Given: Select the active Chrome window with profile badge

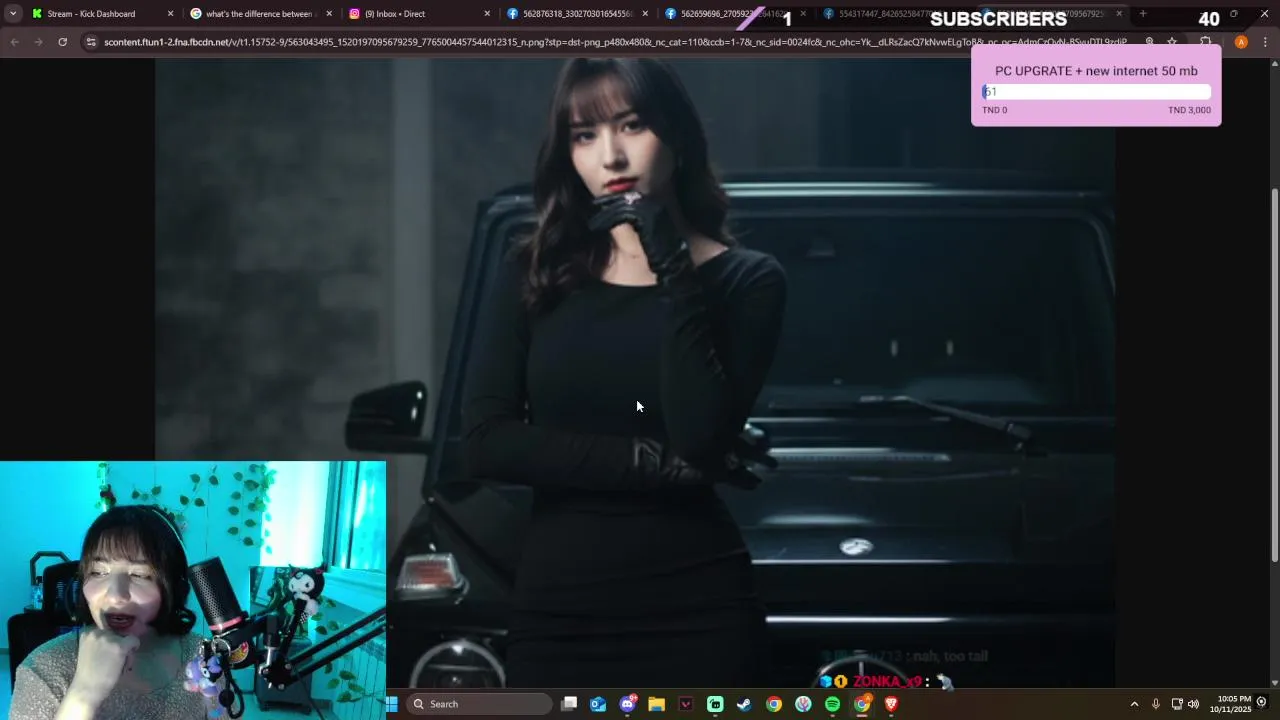Looking at the screenshot, I should coord(862,704).
